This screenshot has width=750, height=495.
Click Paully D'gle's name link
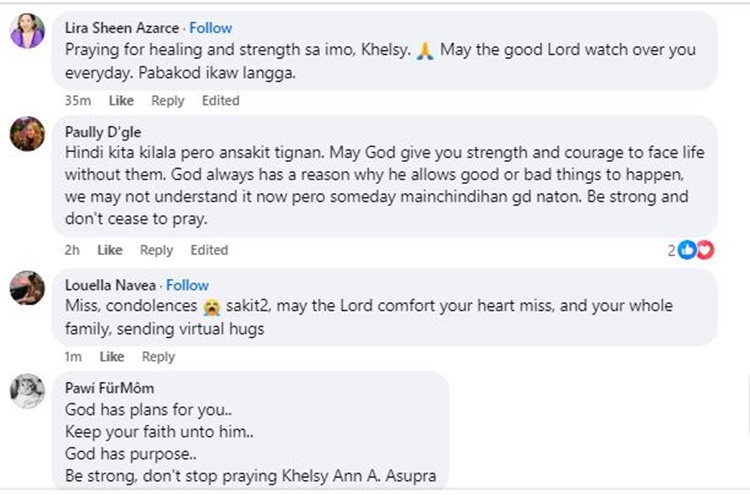(x=103, y=131)
